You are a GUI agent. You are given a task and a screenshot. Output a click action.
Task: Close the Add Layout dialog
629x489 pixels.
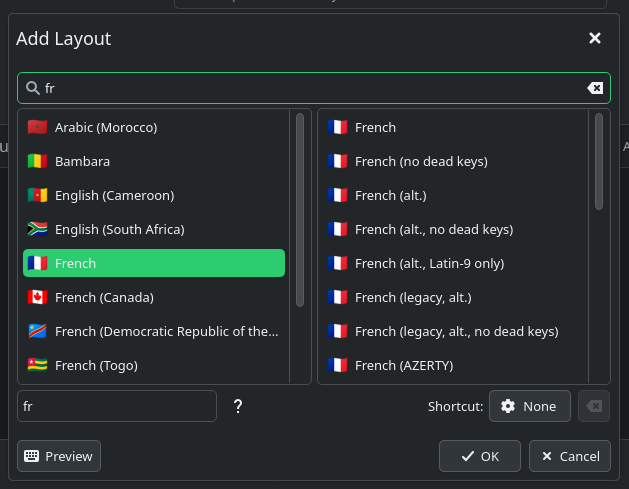pos(595,39)
